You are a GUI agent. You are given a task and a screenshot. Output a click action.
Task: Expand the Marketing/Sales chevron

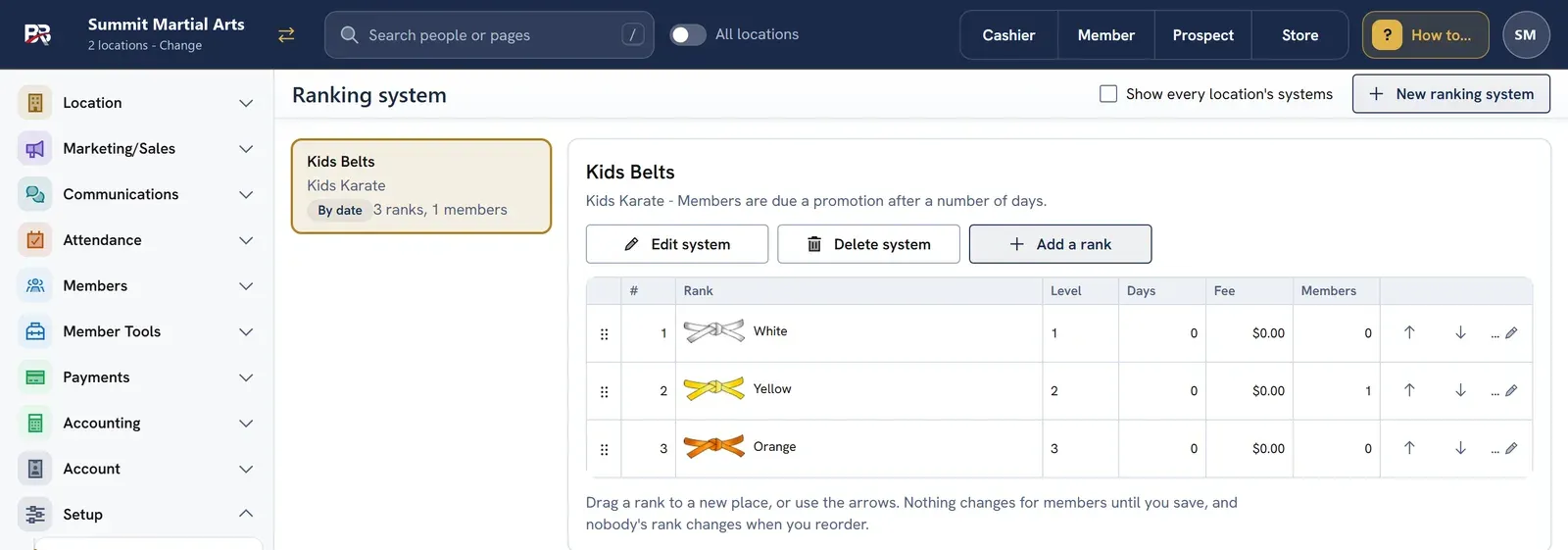coord(246,149)
